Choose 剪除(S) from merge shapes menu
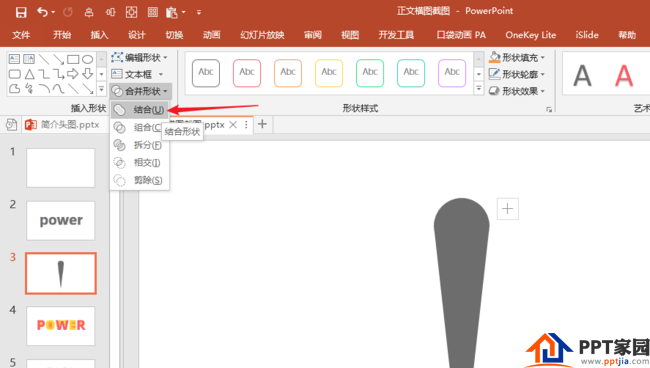Screen dimensions: 650x368 (139, 180)
